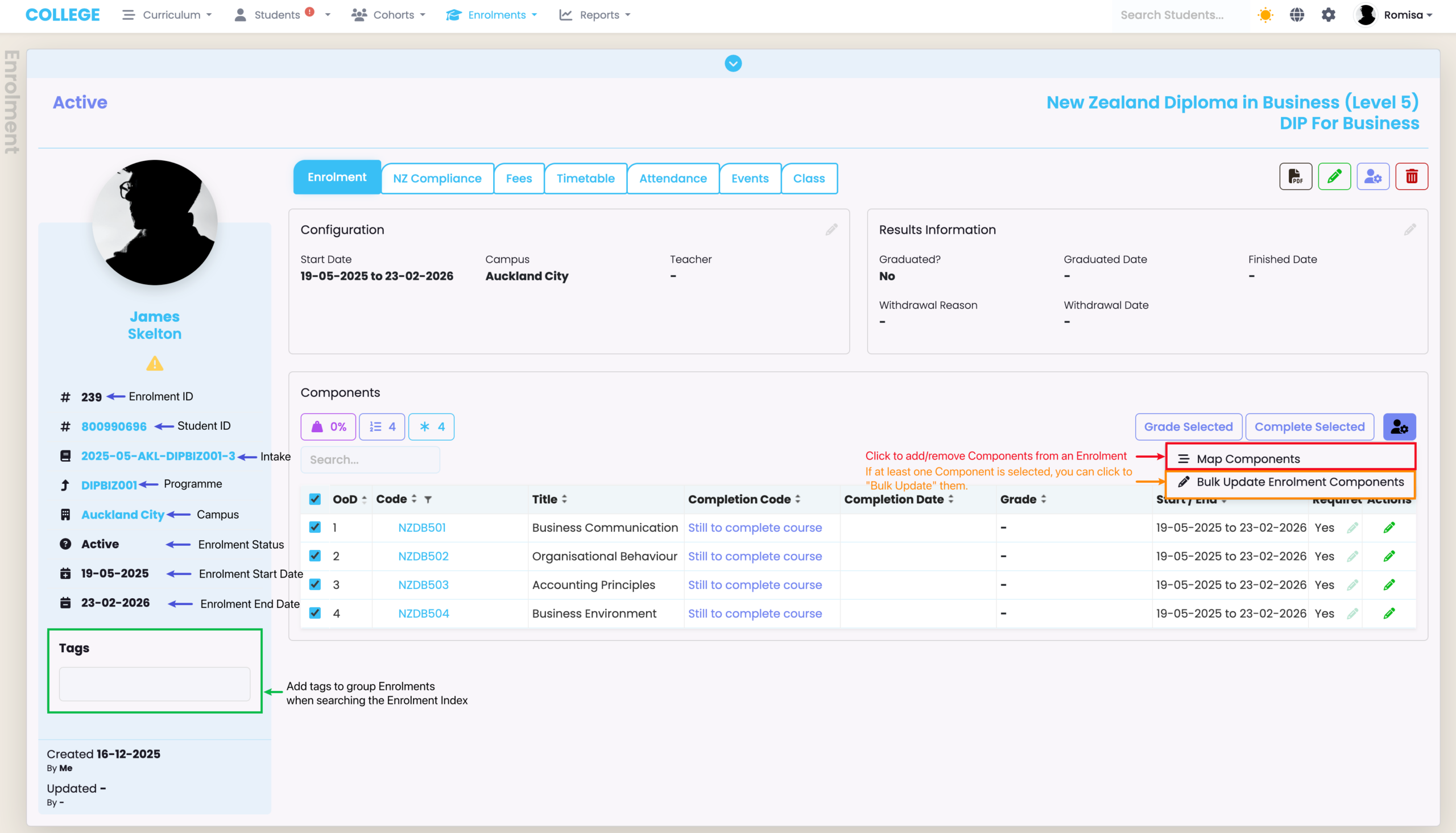Image resolution: width=1456 pixels, height=833 pixels.
Task: Click the red trash delete icon
Action: coord(1412,177)
